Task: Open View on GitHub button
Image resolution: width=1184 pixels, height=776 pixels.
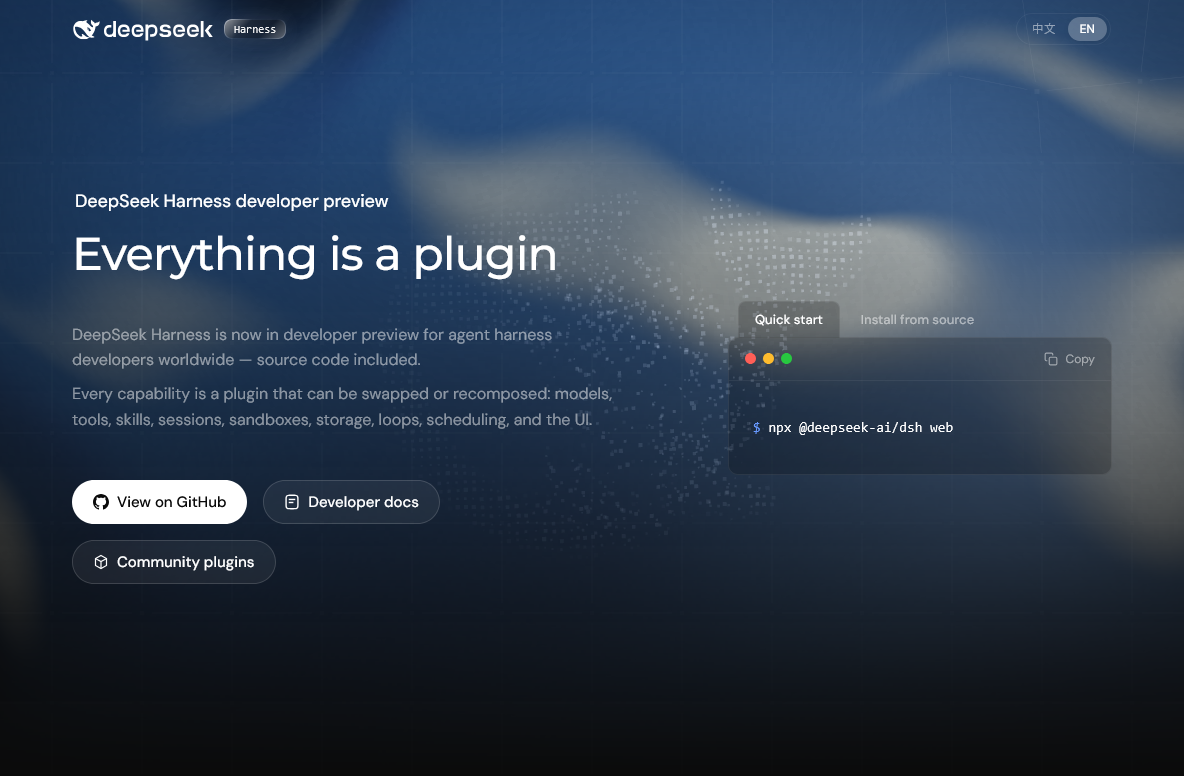Action: click(159, 502)
